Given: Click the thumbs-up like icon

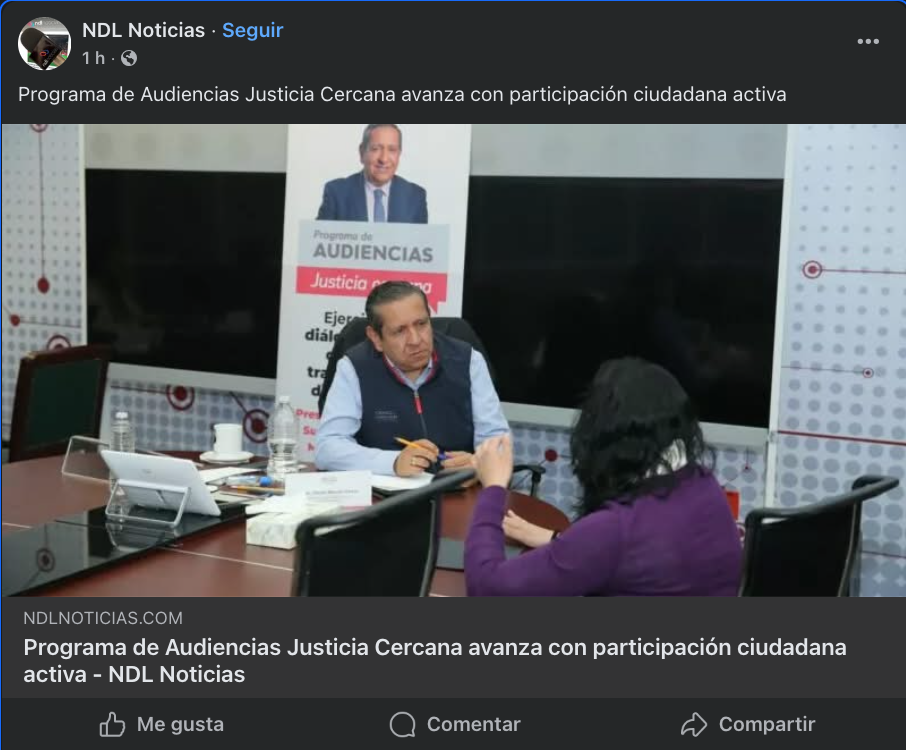Looking at the screenshot, I should (112, 724).
